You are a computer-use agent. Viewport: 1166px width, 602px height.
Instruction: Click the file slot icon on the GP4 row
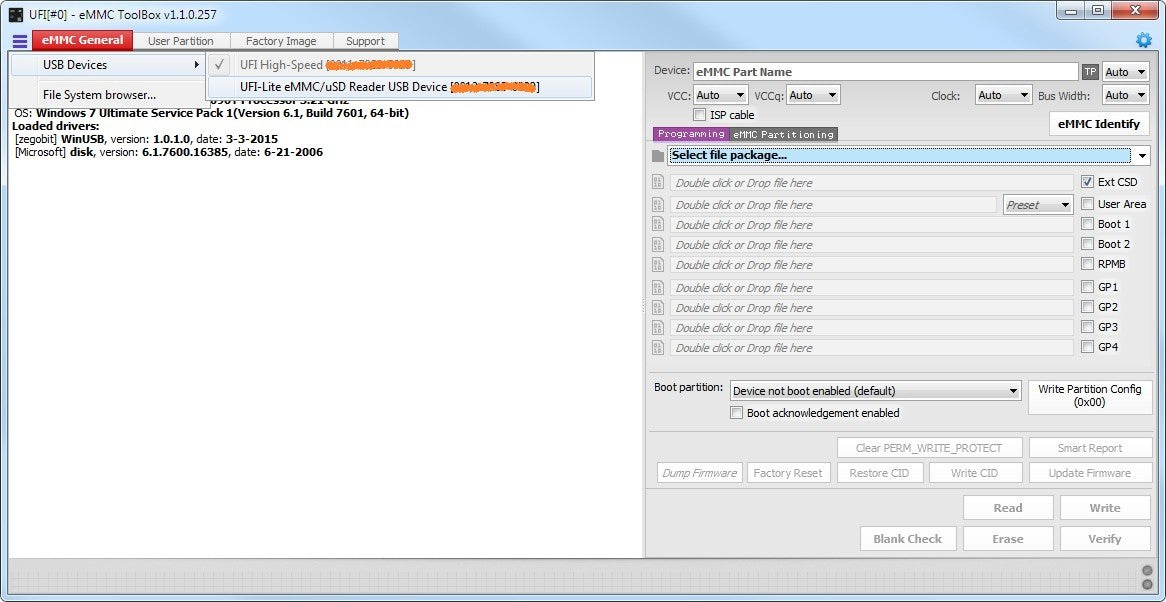[657, 347]
